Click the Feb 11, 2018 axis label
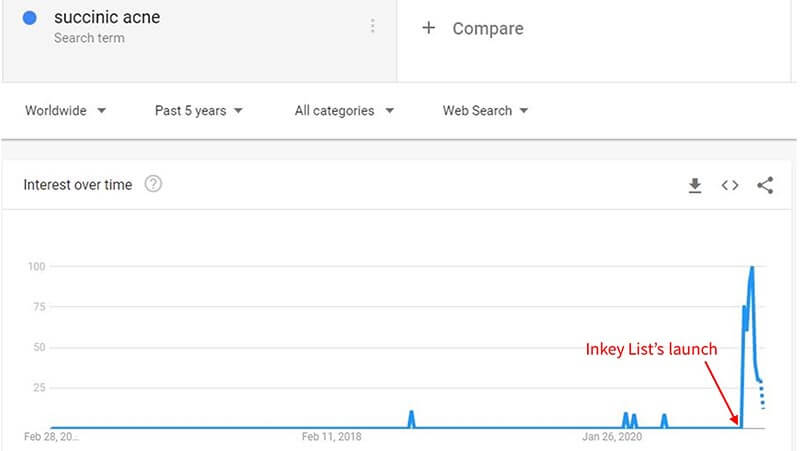 point(331,437)
